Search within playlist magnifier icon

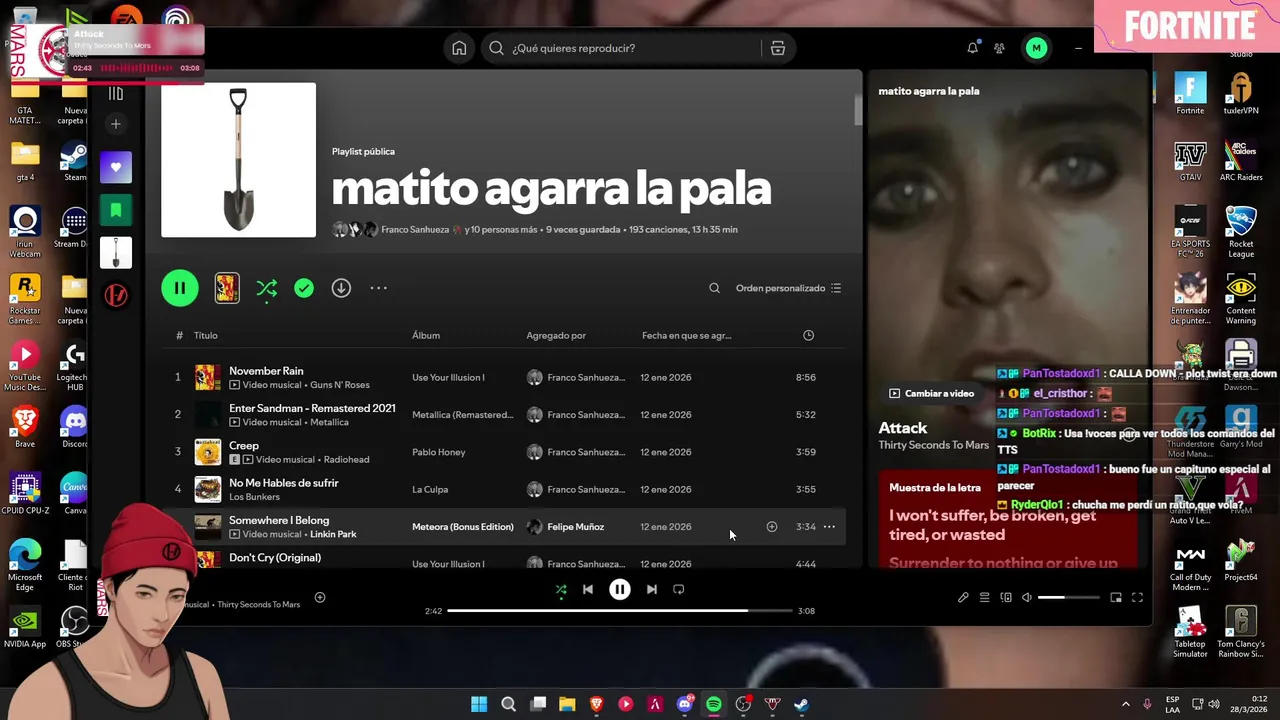[x=714, y=288]
